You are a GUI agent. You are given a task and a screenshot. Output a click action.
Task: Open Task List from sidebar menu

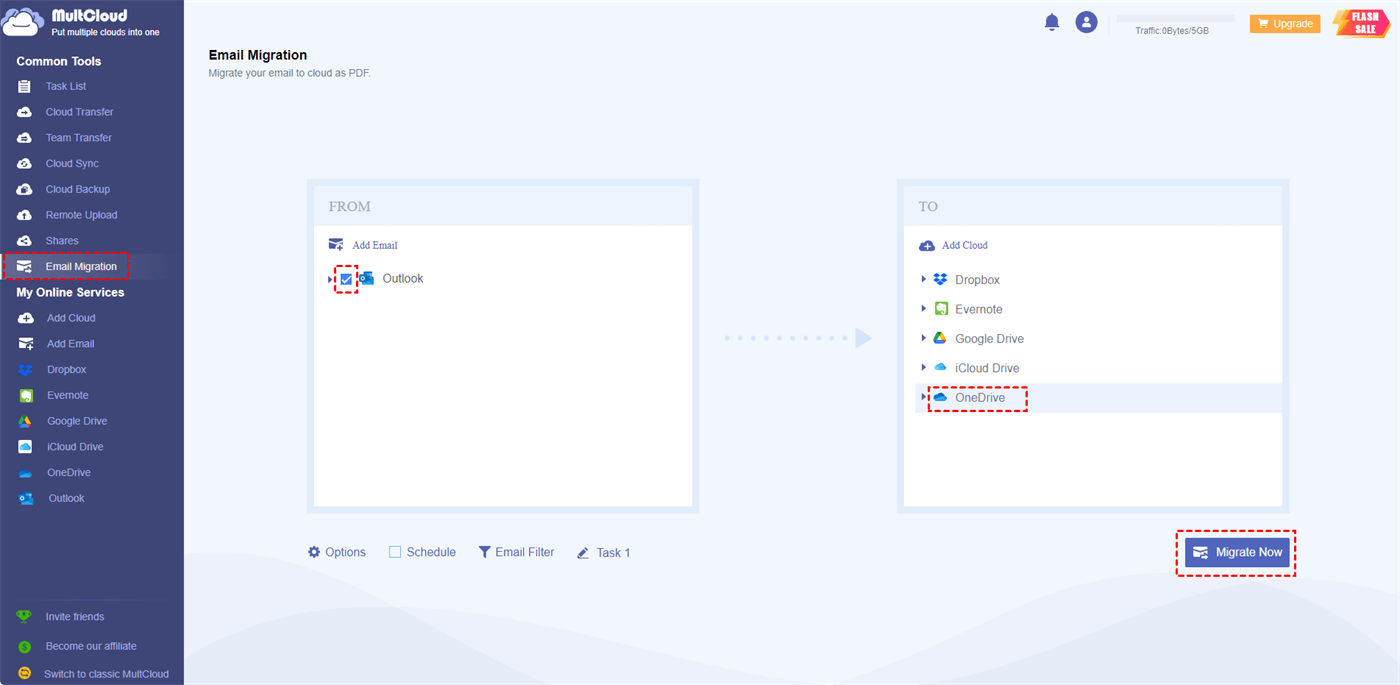pos(66,87)
